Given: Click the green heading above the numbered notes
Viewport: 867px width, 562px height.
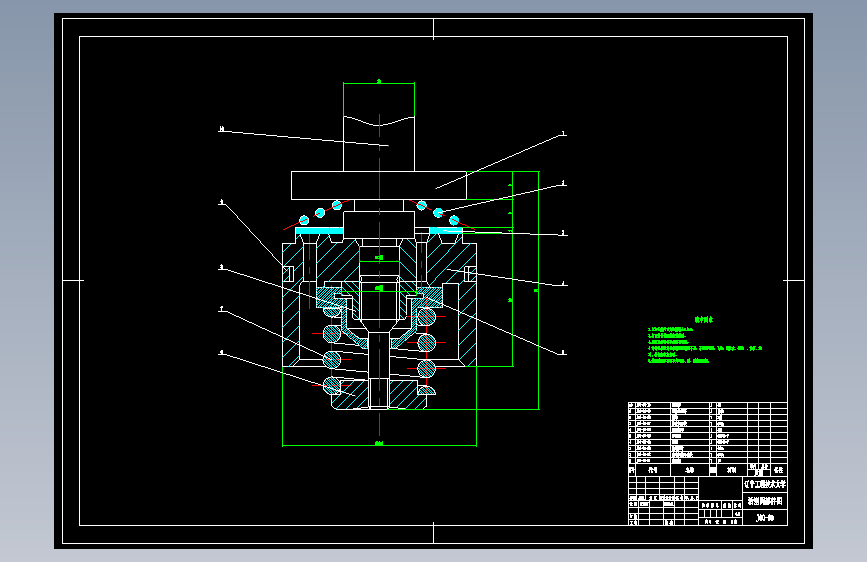Looking at the screenshot, I should click(x=704, y=320).
